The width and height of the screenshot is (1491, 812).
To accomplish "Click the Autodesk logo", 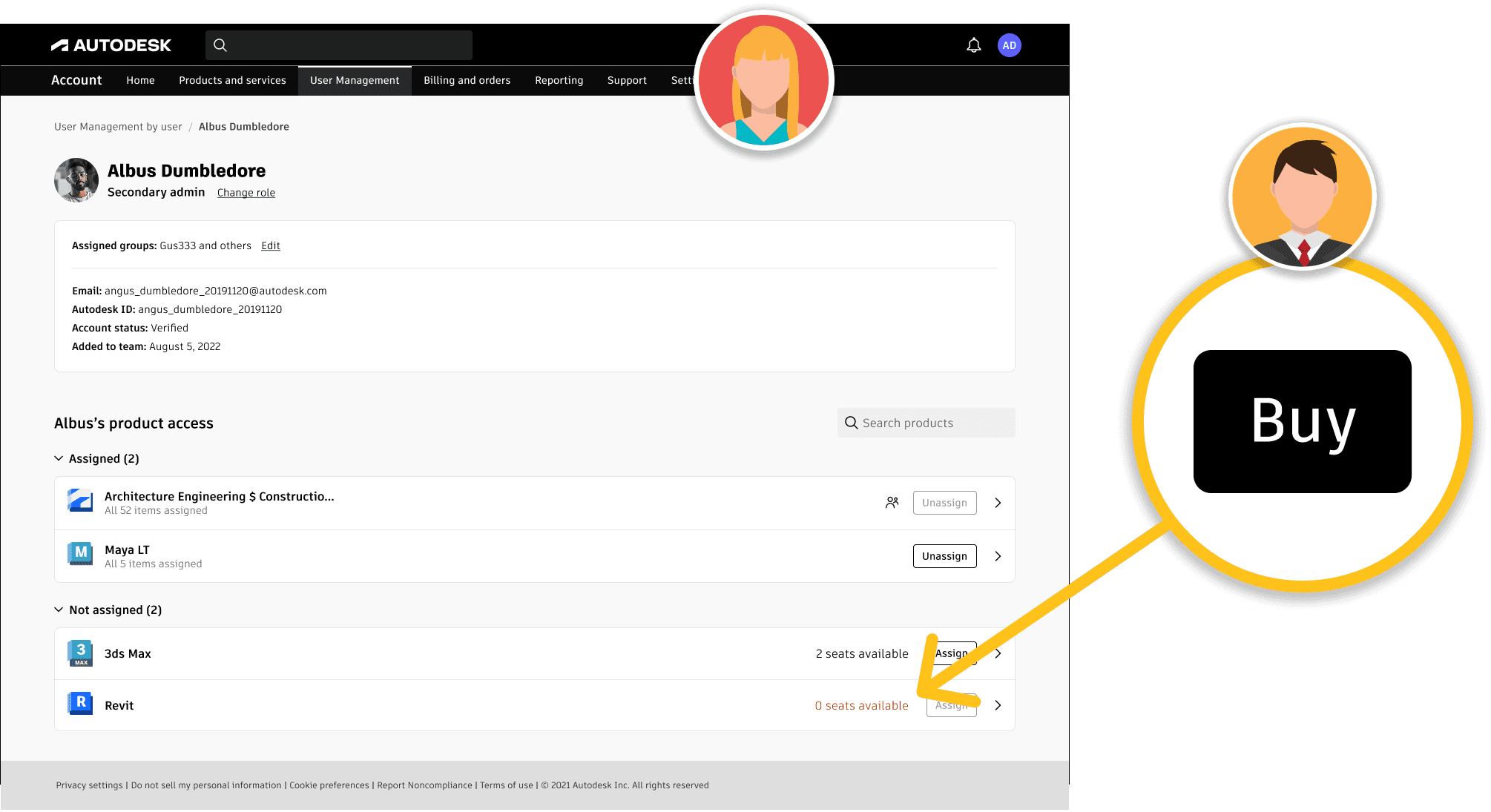I will [x=111, y=45].
